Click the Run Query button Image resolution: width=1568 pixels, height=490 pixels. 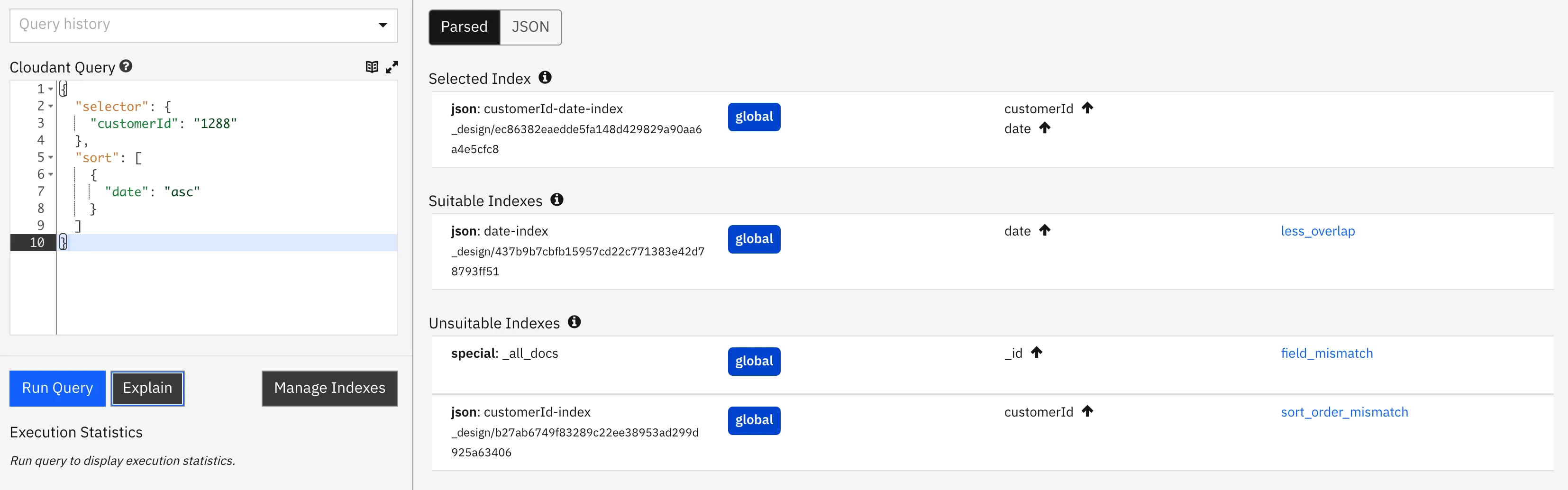tap(57, 388)
